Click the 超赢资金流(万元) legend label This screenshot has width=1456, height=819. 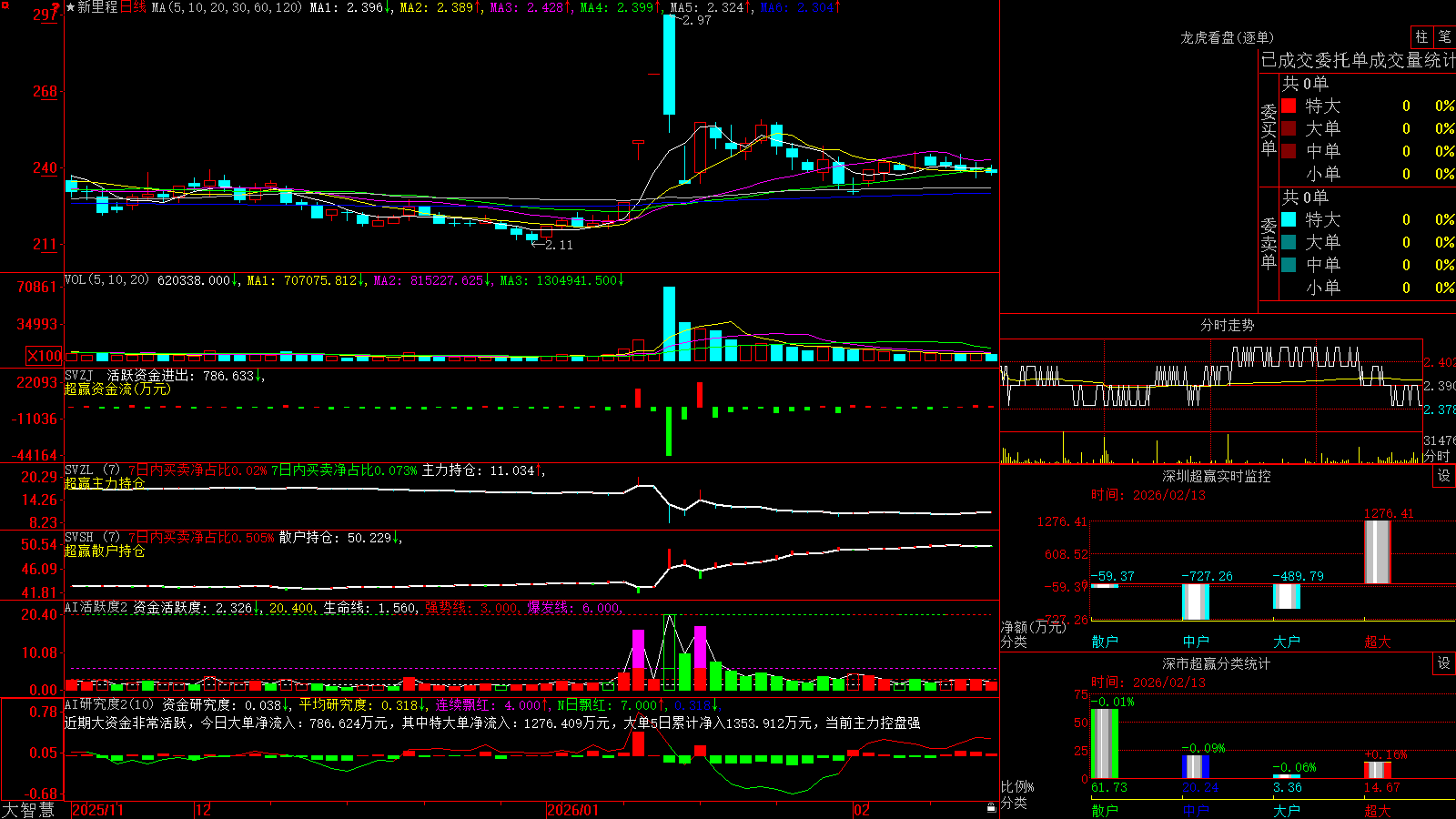tap(117, 389)
